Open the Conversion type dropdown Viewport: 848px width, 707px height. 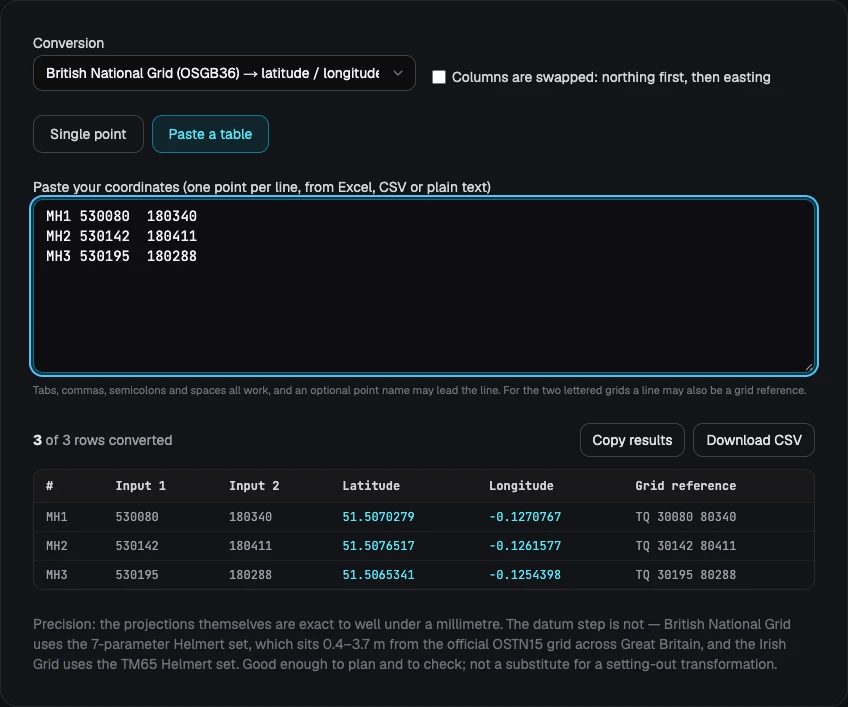[224, 73]
